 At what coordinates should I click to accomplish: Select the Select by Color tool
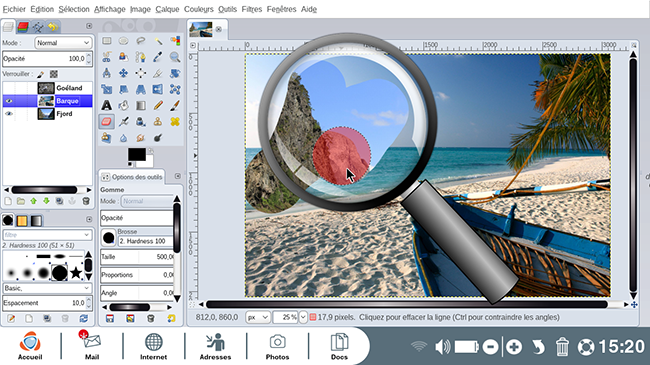[175, 41]
